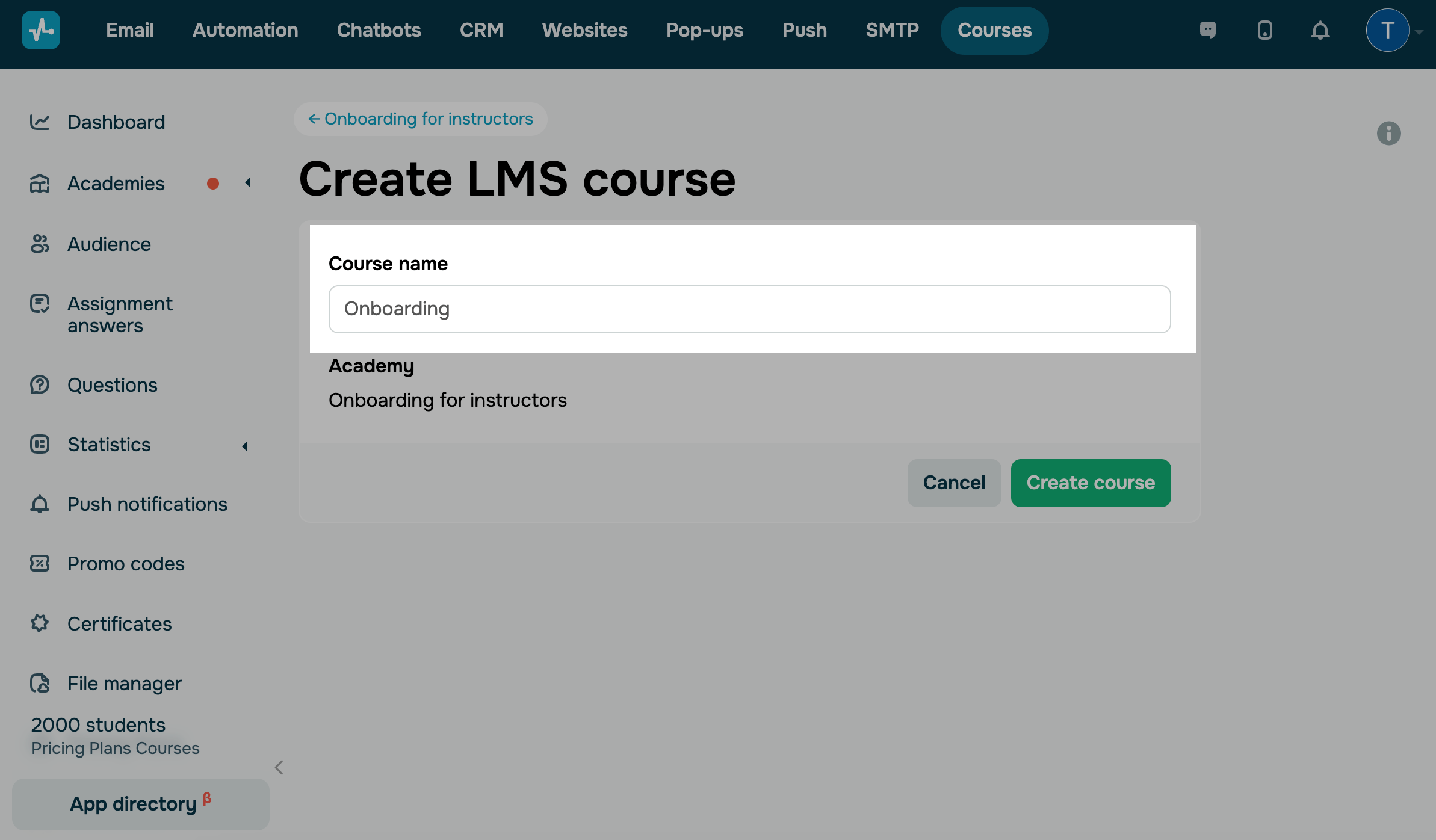Viewport: 1436px width, 840px height.
Task: Click the info icon near title
Action: [x=1388, y=133]
